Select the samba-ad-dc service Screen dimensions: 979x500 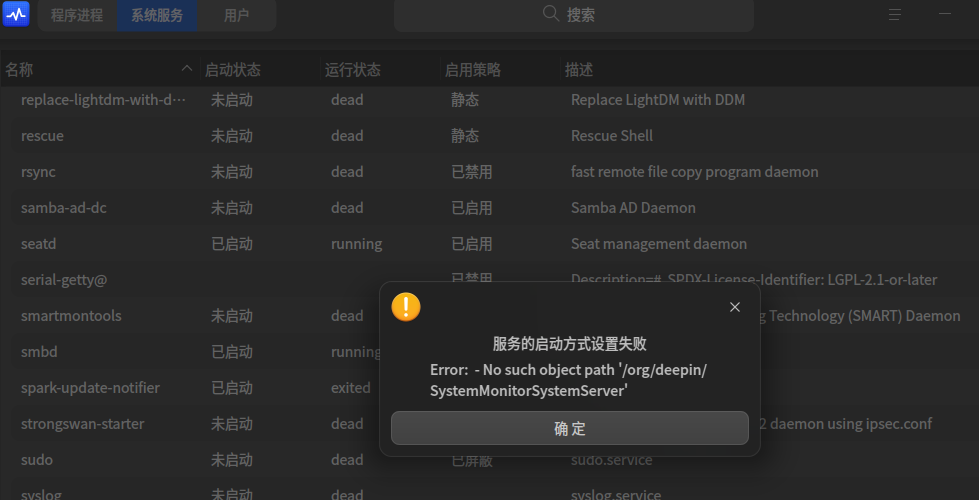(x=64, y=208)
